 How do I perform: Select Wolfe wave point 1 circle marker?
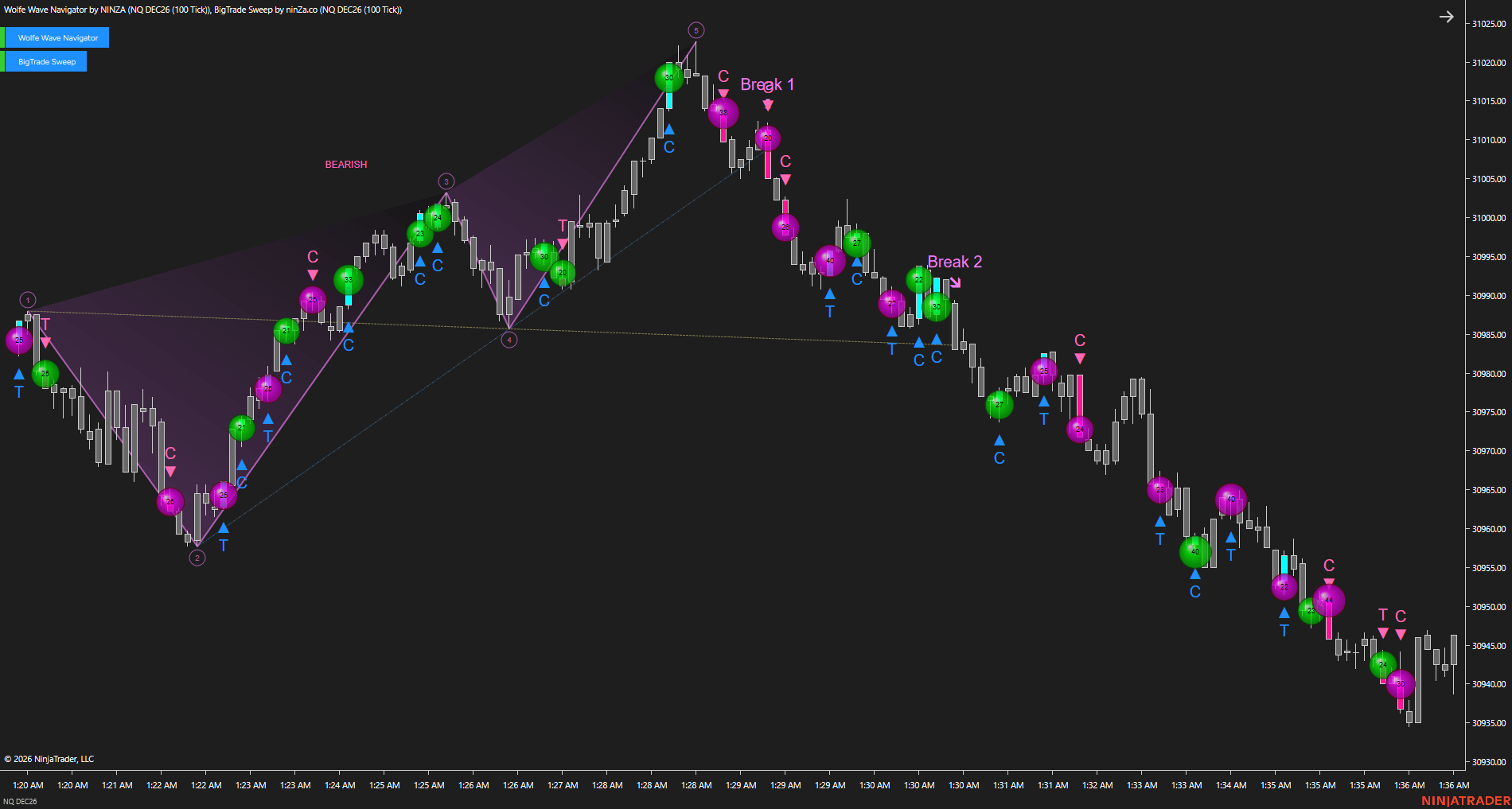[x=28, y=300]
